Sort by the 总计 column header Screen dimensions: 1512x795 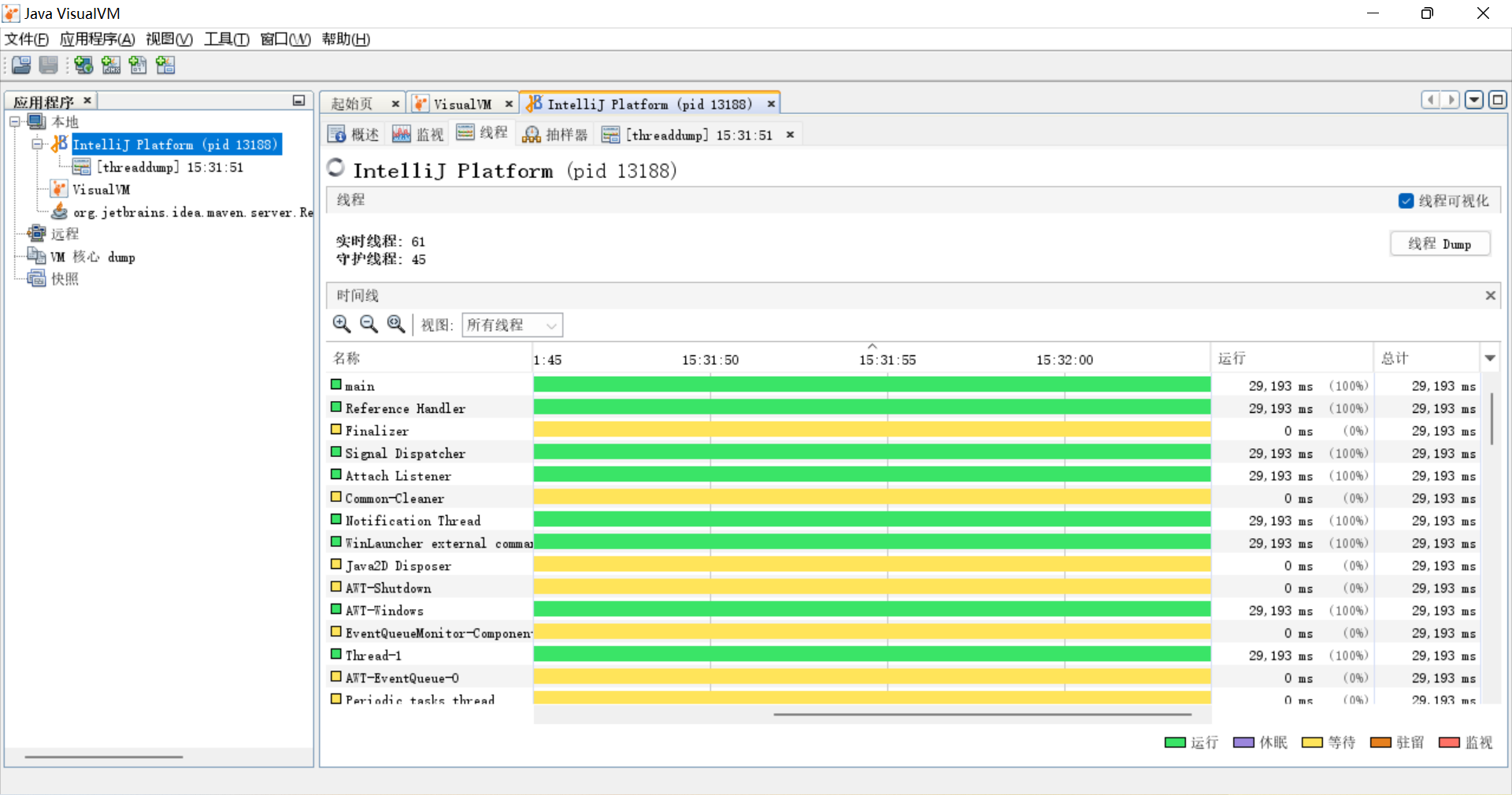[1426, 358]
